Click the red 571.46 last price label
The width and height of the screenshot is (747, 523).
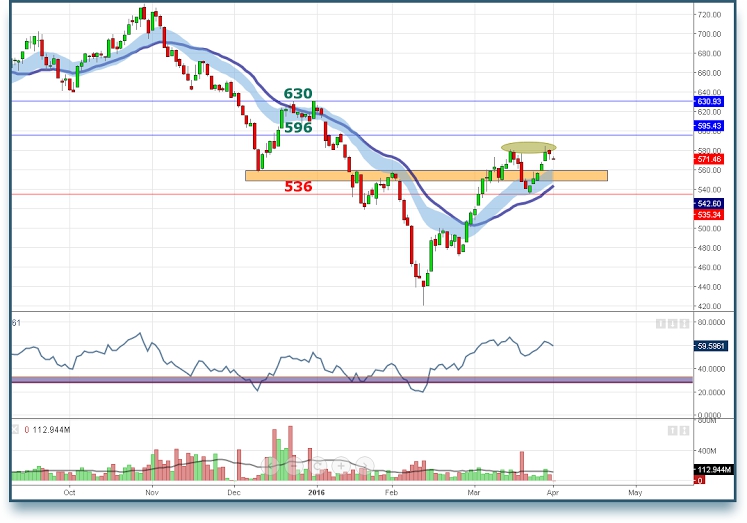[710, 159]
